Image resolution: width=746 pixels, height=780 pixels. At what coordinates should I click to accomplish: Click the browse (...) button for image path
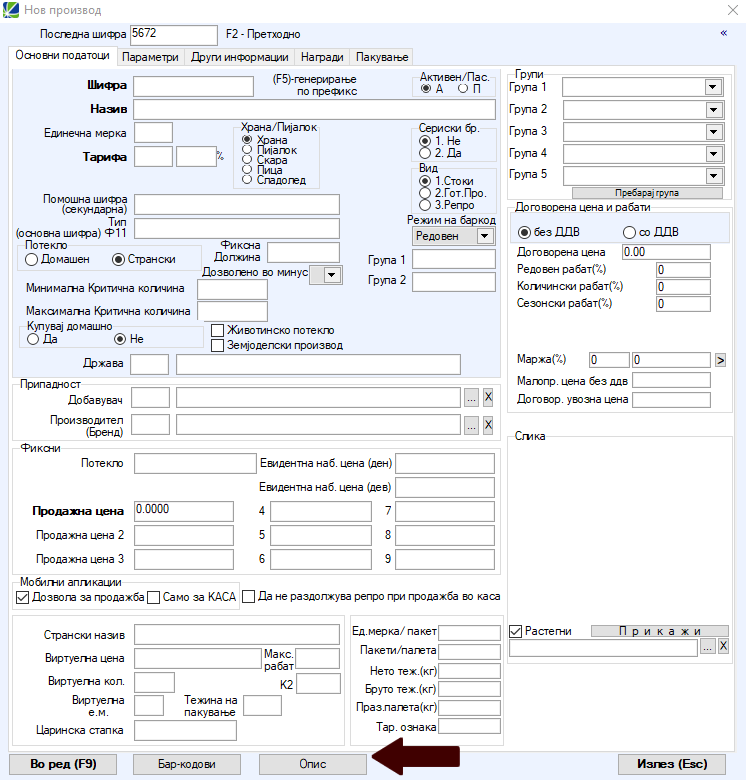coord(707,647)
